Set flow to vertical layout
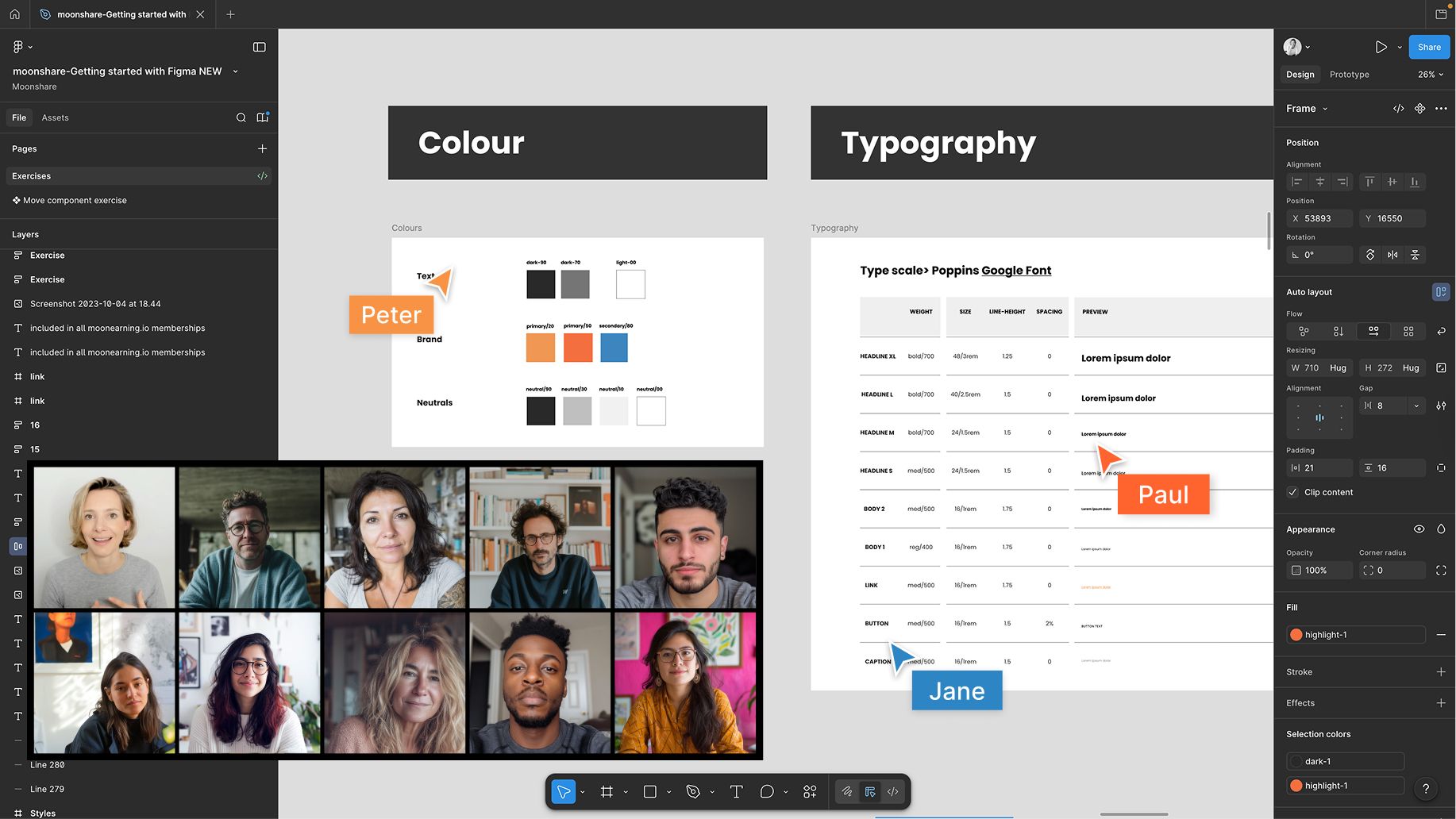The width and height of the screenshot is (1456, 819). [x=1339, y=331]
